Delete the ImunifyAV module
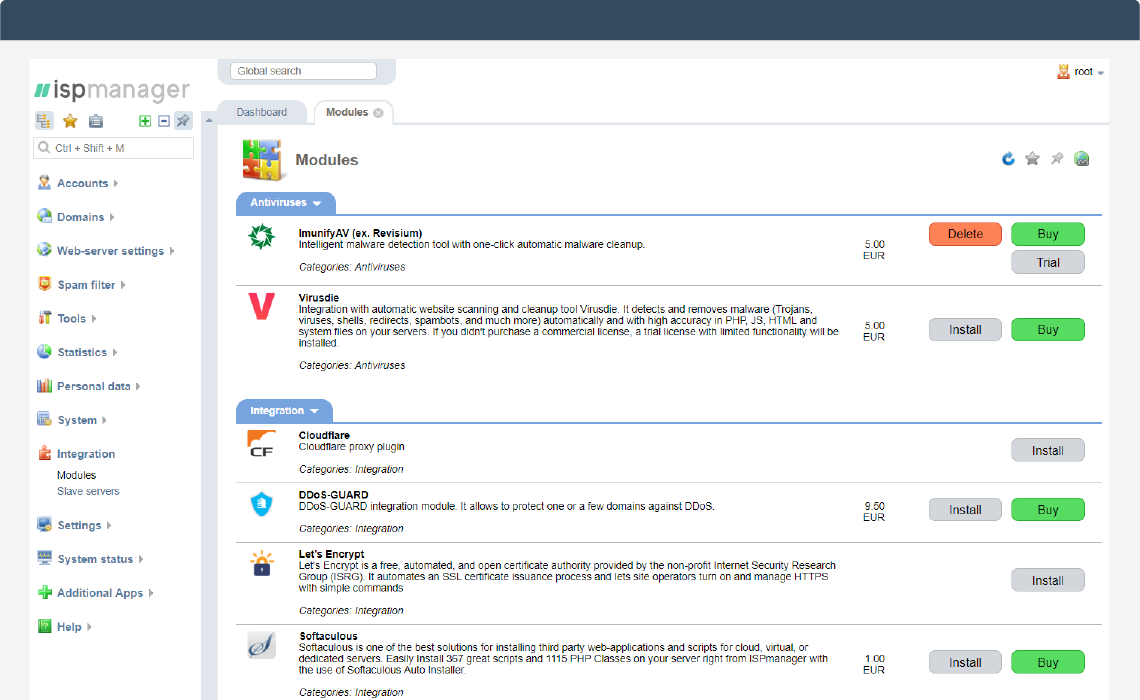Screen dimensions: 1140x700 click(965, 234)
